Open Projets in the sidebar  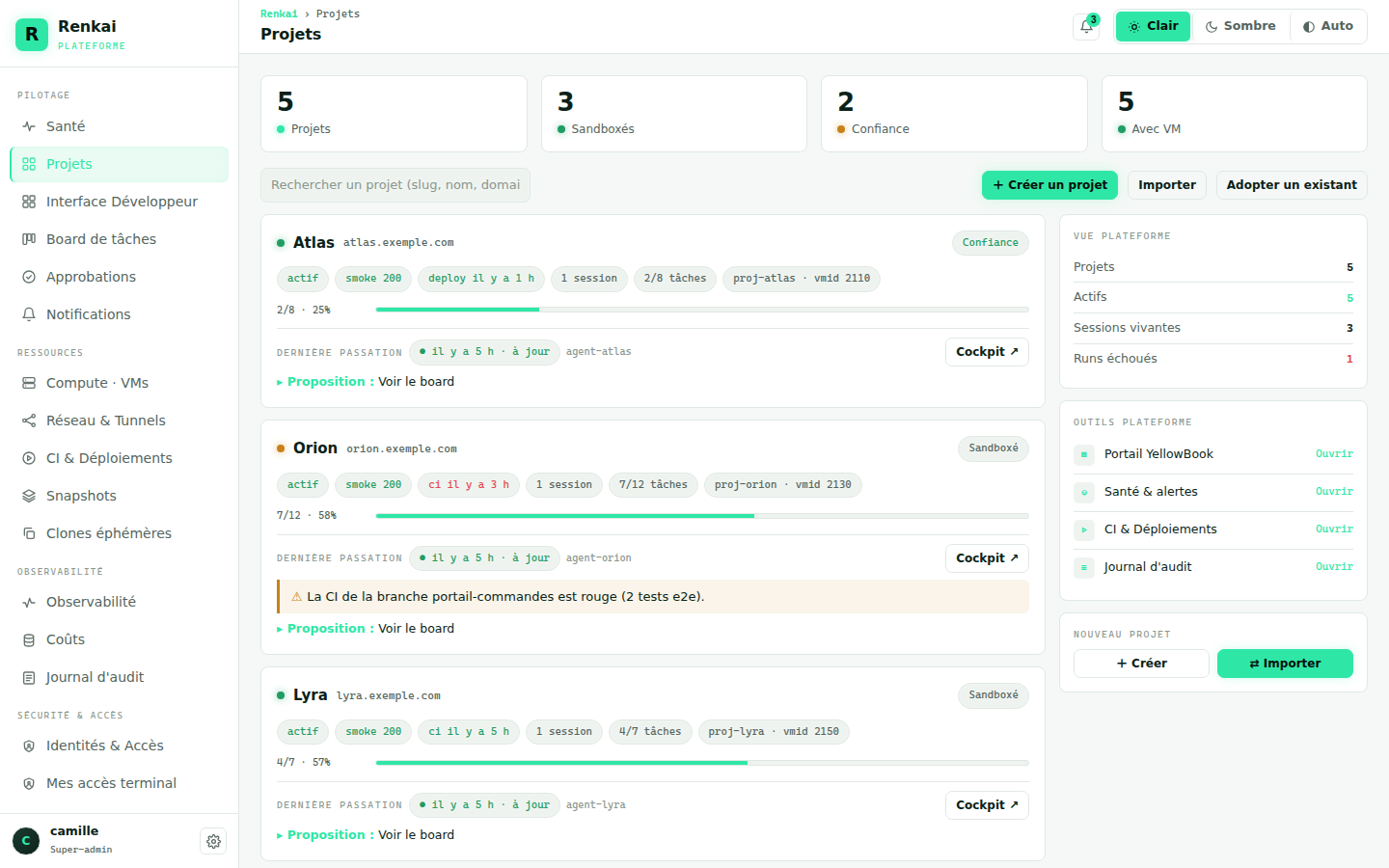[120, 164]
